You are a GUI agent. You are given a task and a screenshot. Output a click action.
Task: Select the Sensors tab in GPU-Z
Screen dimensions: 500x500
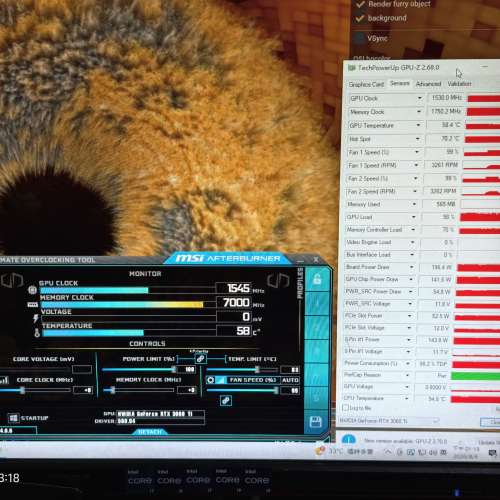coord(400,83)
